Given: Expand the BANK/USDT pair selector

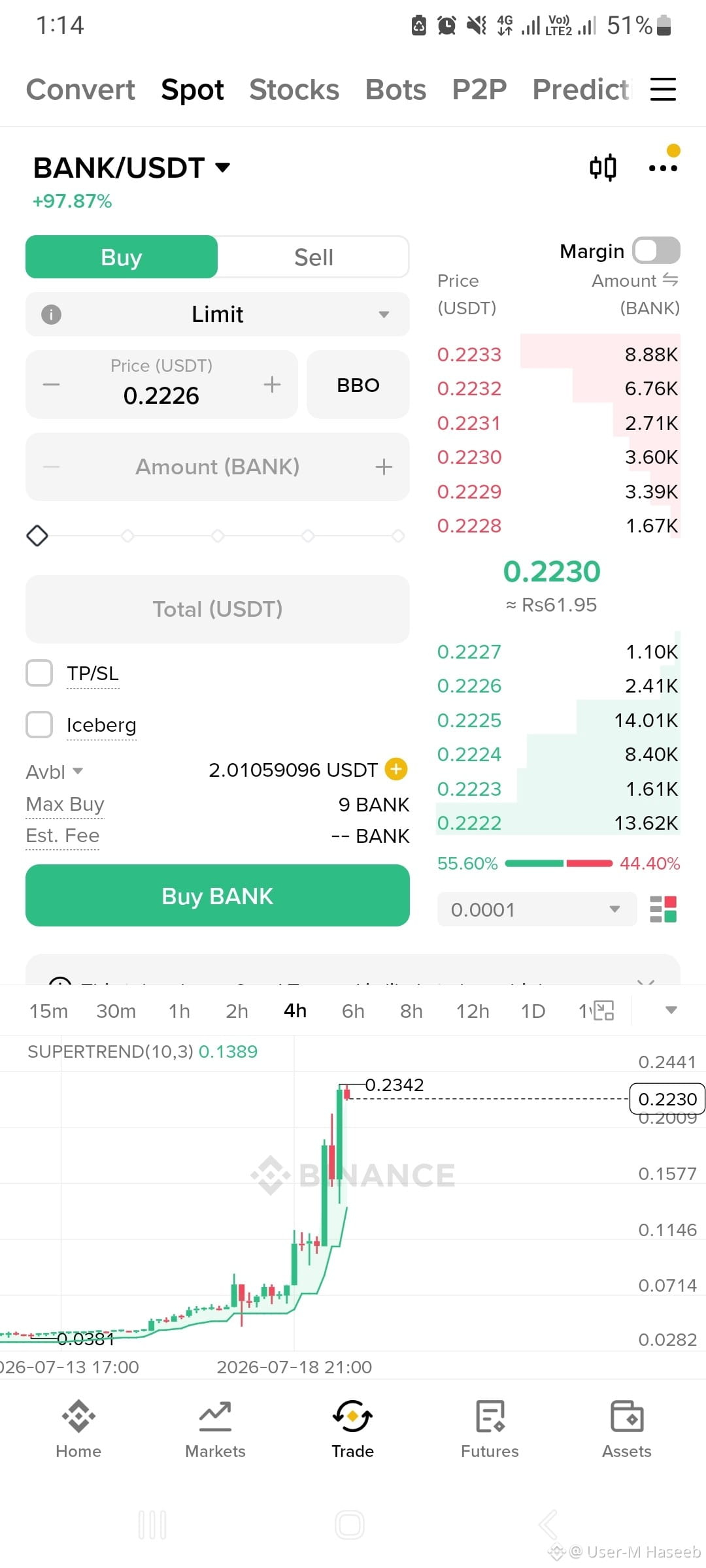Looking at the screenshot, I should (132, 168).
